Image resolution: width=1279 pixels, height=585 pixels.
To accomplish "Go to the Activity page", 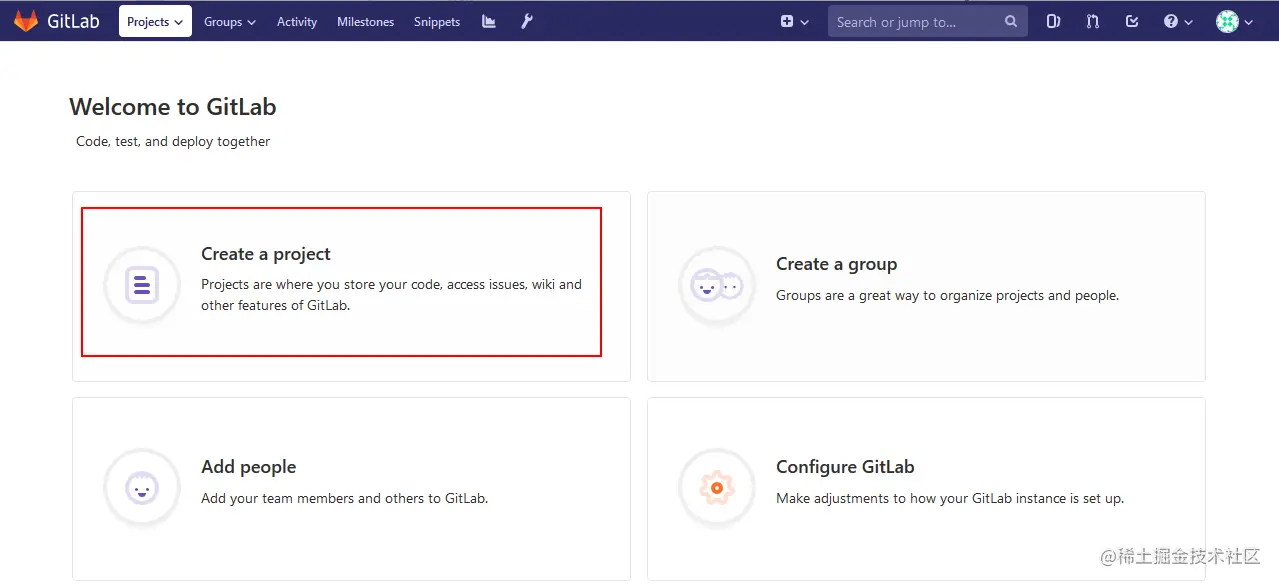I will point(297,21).
